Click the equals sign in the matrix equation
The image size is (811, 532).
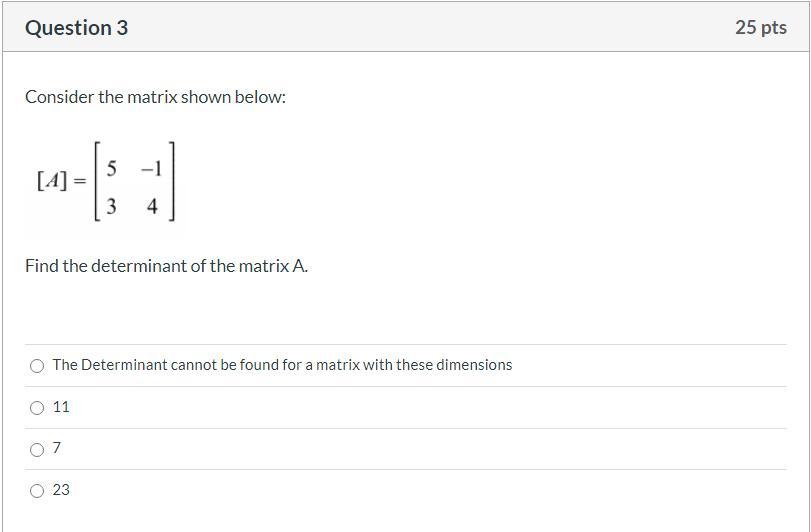(x=79, y=180)
